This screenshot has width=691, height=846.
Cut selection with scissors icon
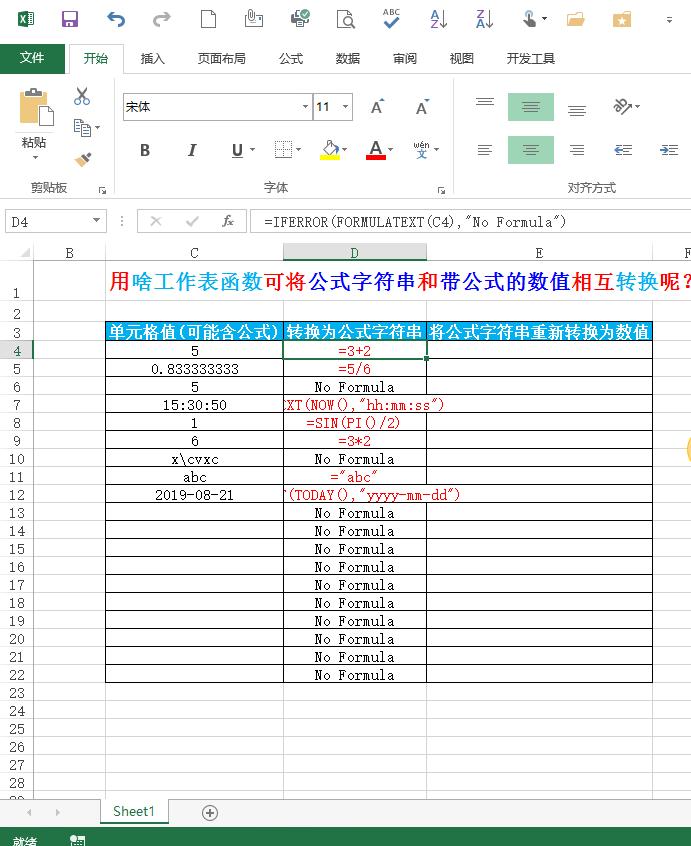(82, 96)
